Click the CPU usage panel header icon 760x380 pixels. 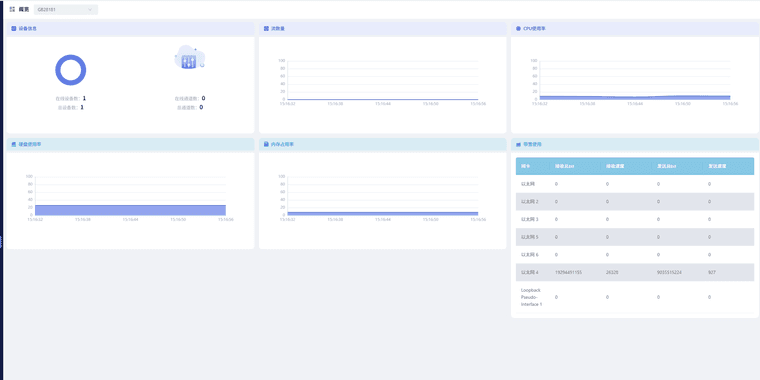click(x=519, y=29)
